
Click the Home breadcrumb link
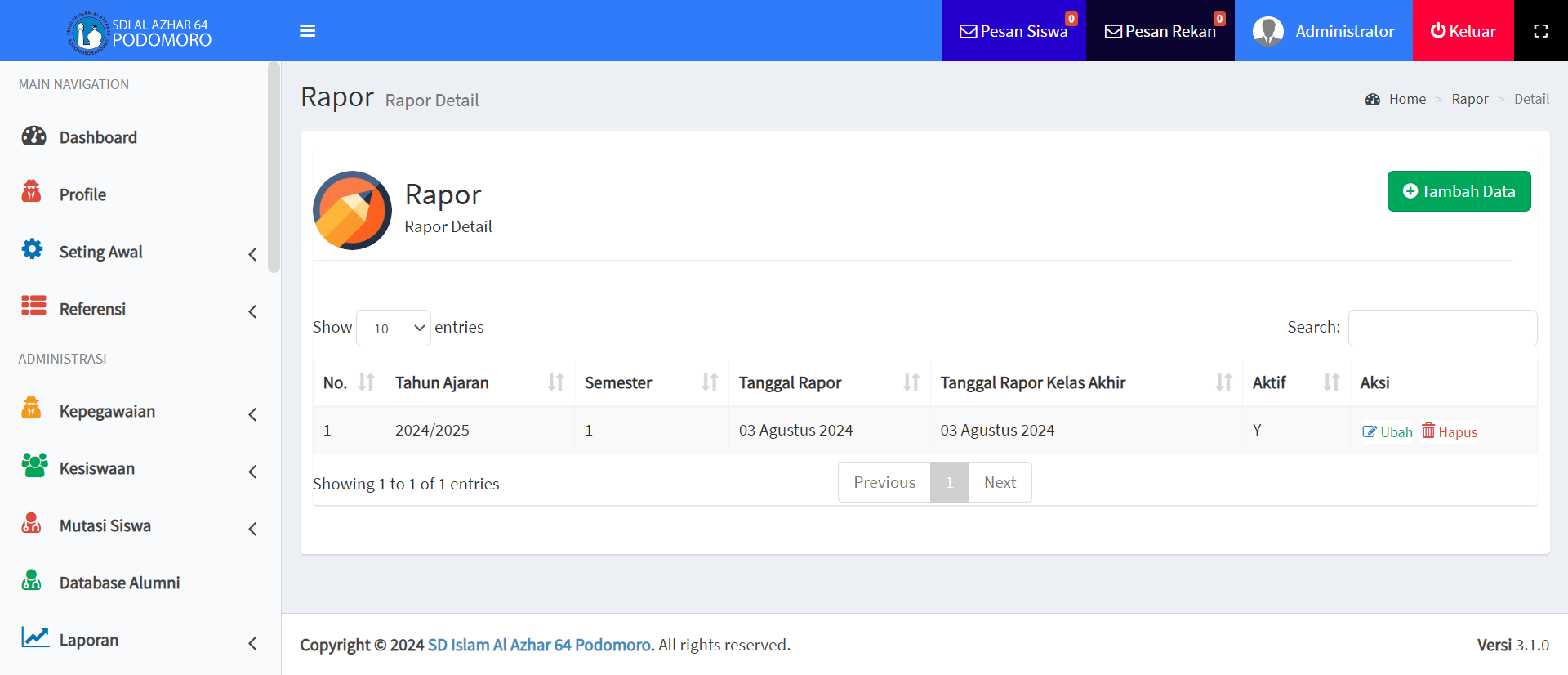[1407, 99]
